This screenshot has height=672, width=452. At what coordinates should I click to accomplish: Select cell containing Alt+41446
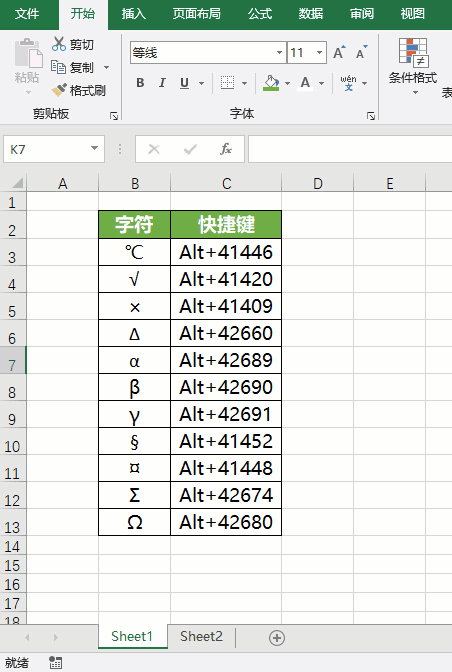coord(226,252)
